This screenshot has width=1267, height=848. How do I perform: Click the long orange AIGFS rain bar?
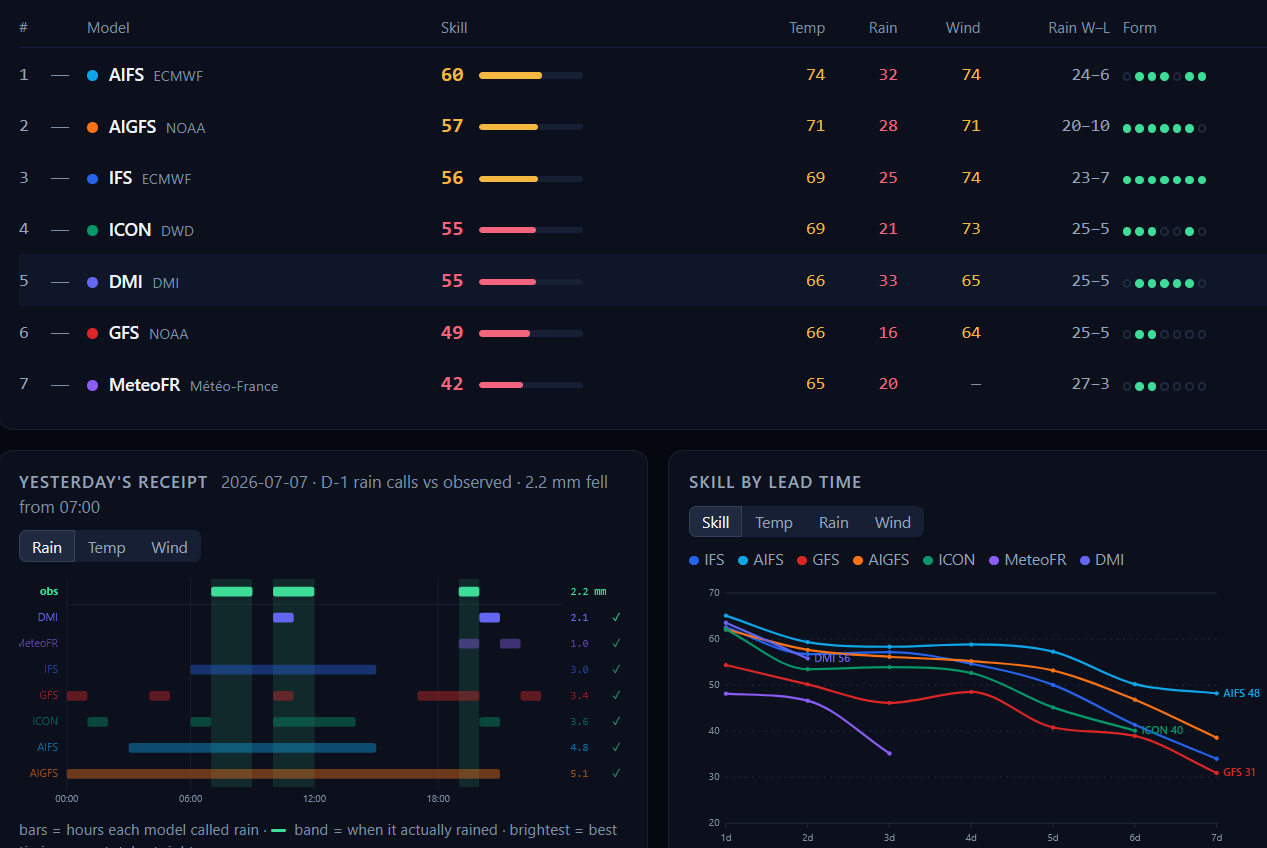[283, 773]
